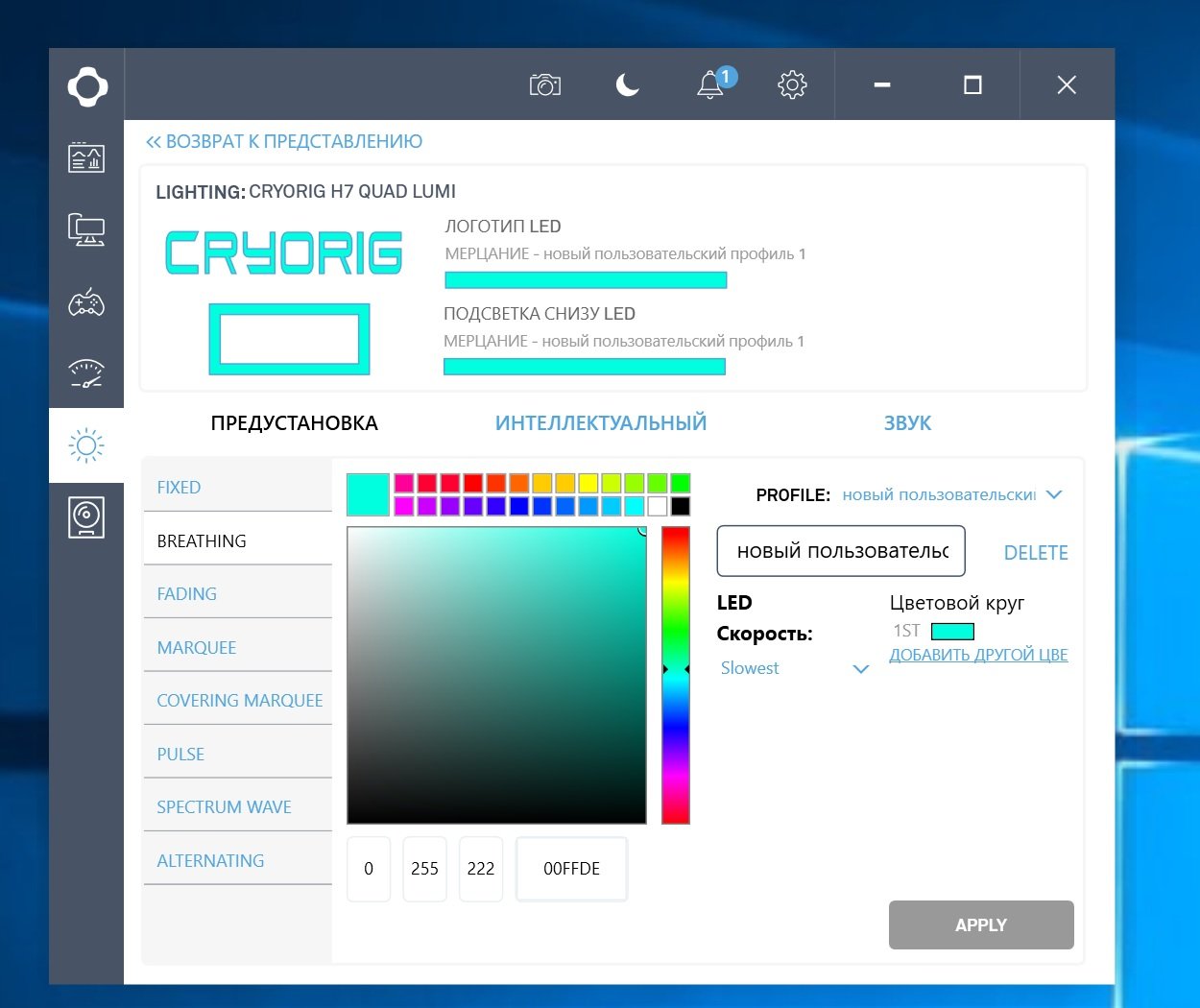Select the BREATHING lighting mode
1200x1008 pixels.
237,540
